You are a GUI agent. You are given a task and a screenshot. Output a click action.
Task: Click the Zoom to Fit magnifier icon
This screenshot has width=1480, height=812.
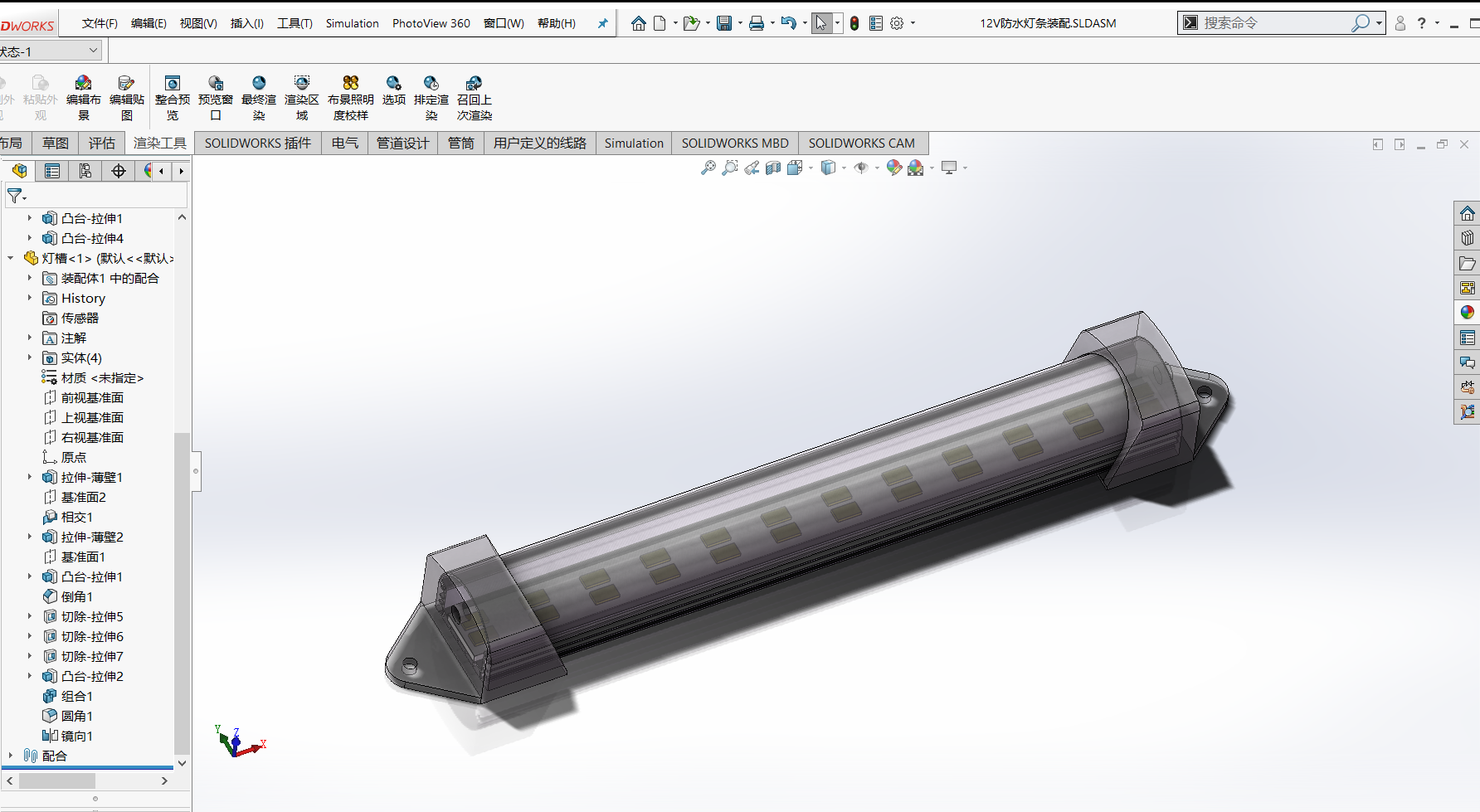pyautogui.click(x=708, y=168)
